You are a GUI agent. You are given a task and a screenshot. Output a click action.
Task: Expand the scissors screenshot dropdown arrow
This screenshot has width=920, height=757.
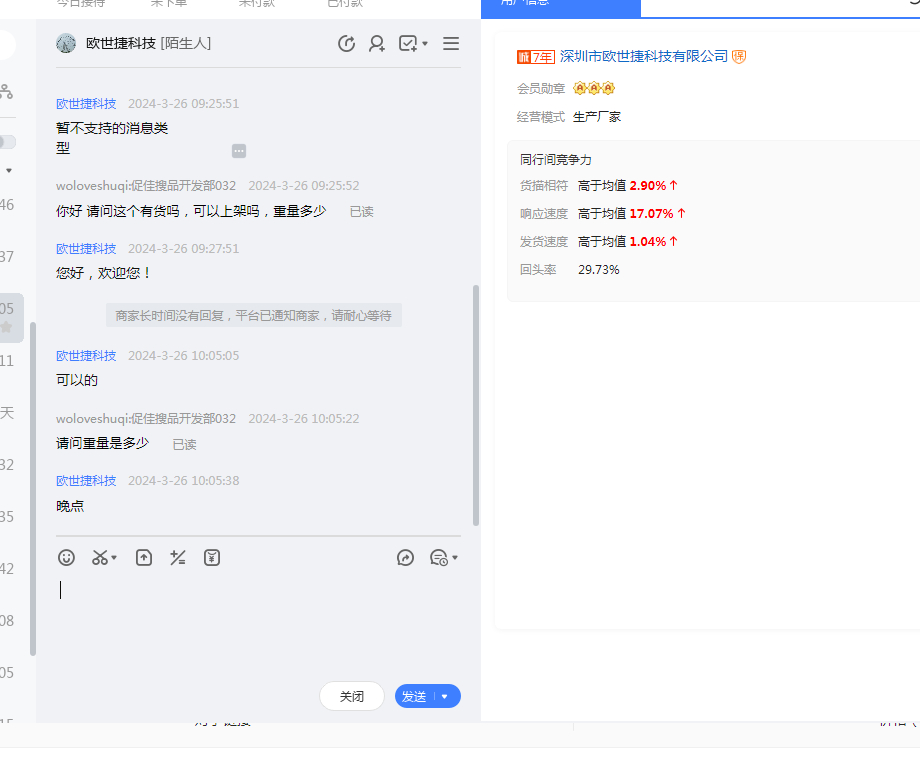point(114,558)
